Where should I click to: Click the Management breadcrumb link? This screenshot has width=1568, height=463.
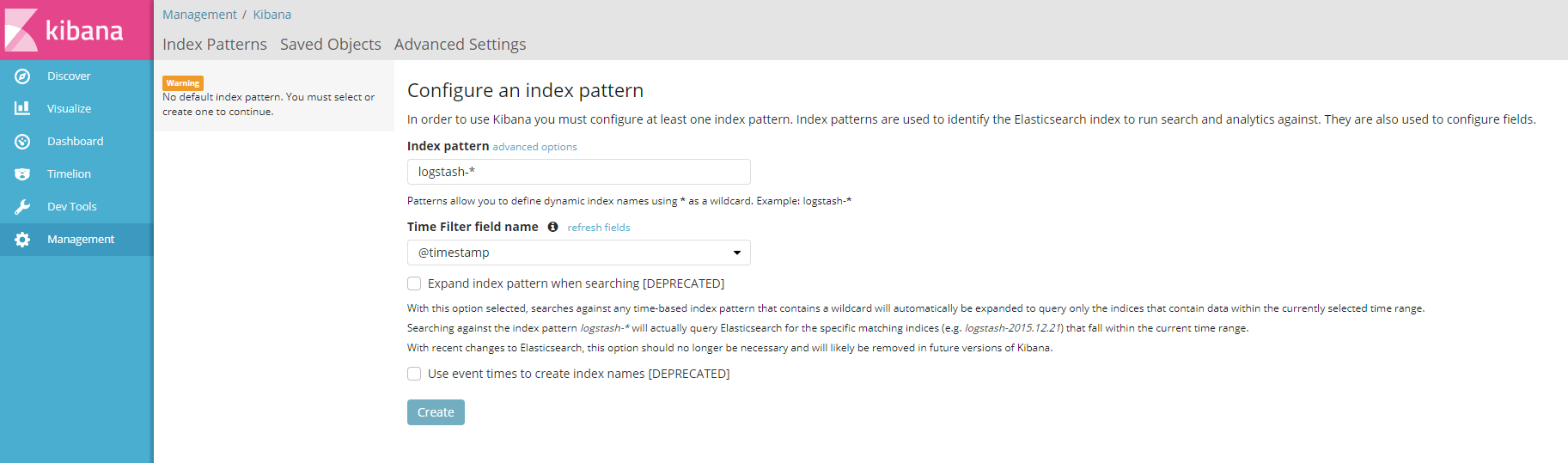point(199,15)
